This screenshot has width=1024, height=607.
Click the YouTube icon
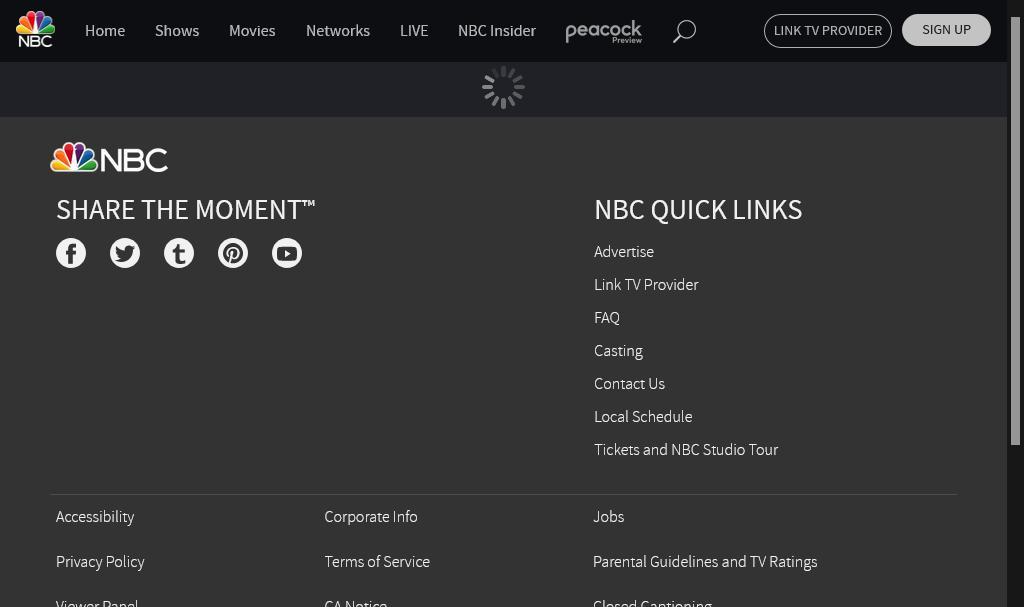point(287,253)
